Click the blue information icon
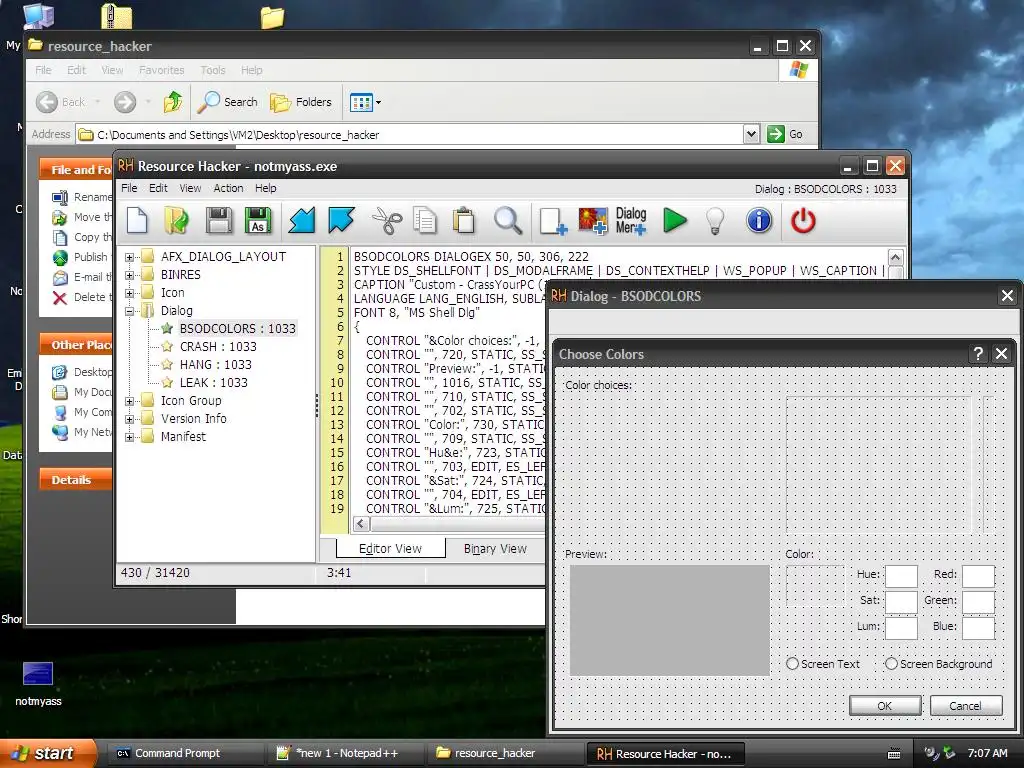The image size is (1024, 768). pos(759,221)
